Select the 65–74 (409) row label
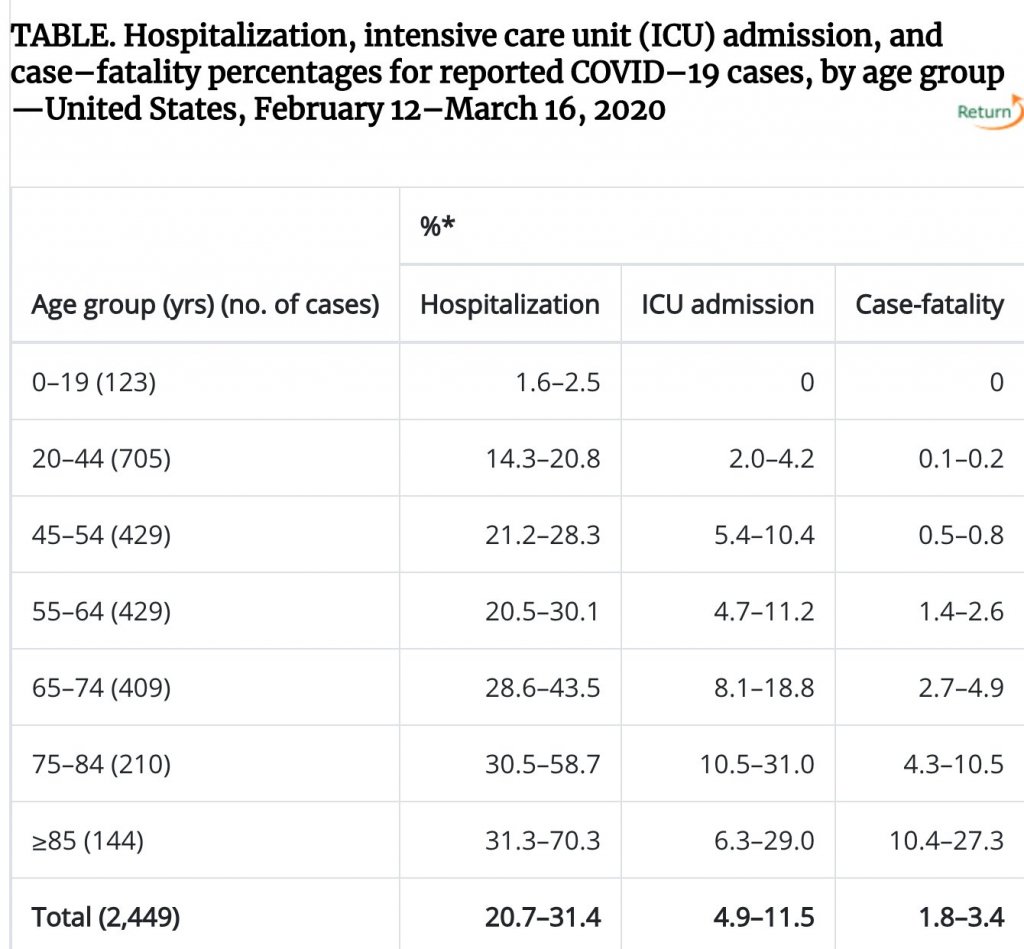 (101, 688)
